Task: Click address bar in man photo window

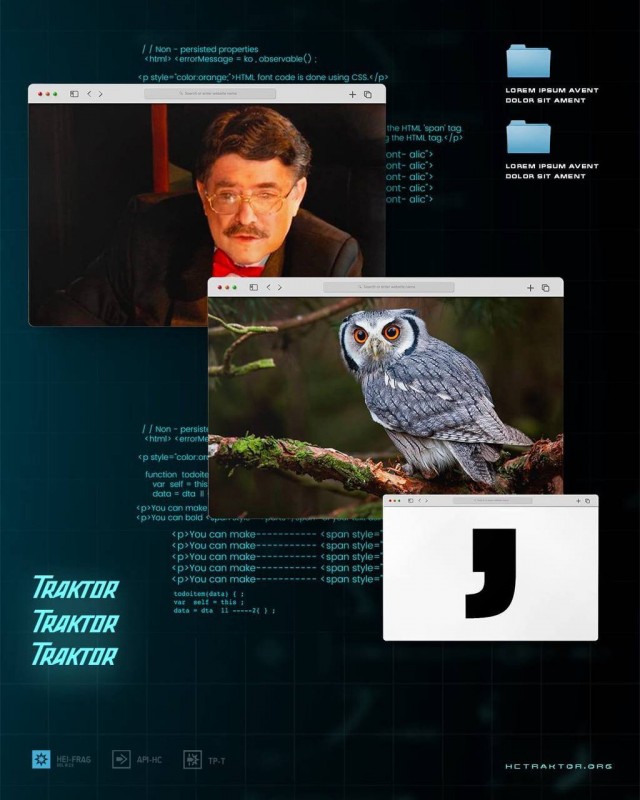Action: point(210,94)
